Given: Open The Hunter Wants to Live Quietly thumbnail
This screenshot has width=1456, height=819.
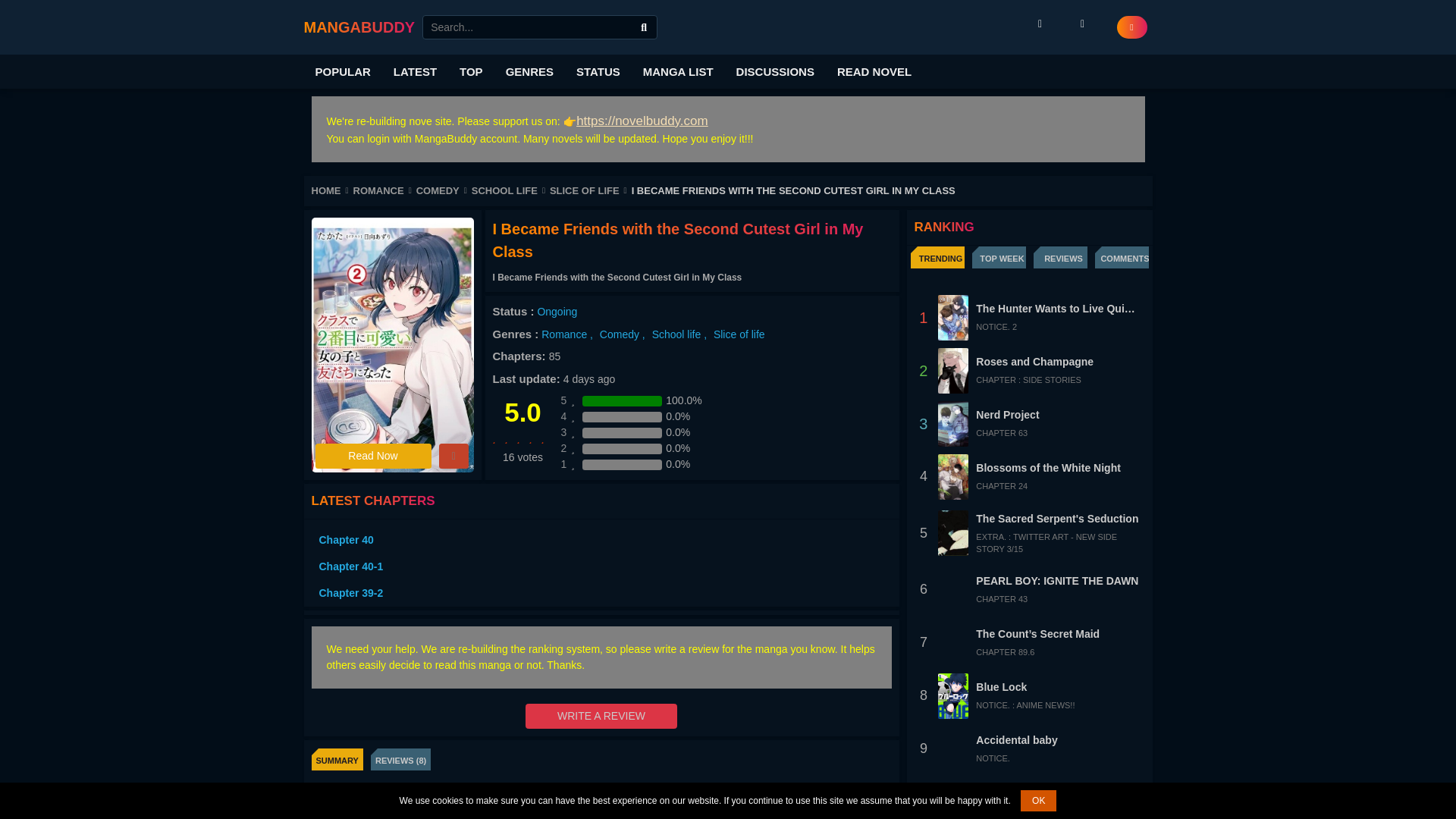Looking at the screenshot, I should [953, 318].
